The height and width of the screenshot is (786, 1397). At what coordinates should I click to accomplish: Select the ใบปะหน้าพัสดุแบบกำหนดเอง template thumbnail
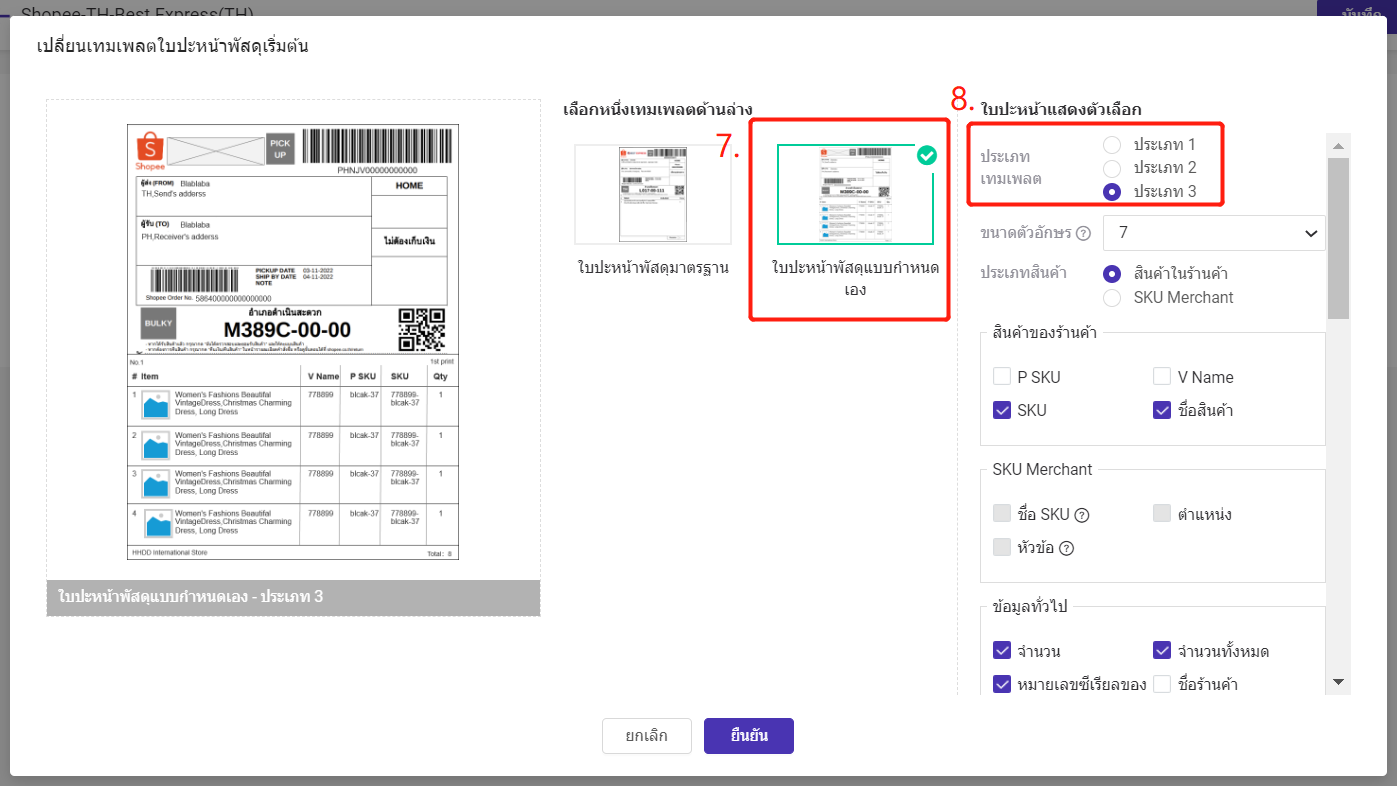855,195
